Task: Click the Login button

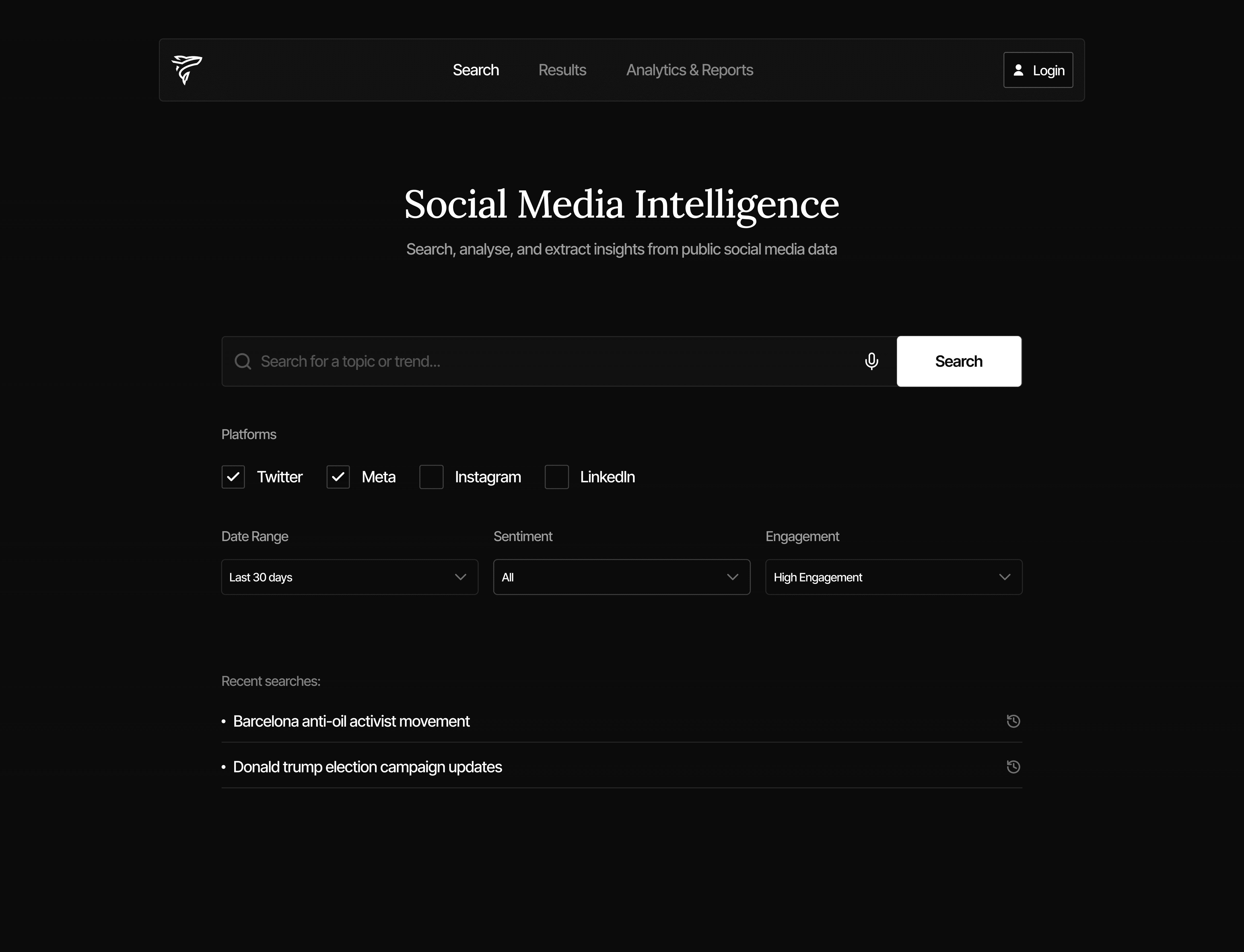Action: (1038, 70)
